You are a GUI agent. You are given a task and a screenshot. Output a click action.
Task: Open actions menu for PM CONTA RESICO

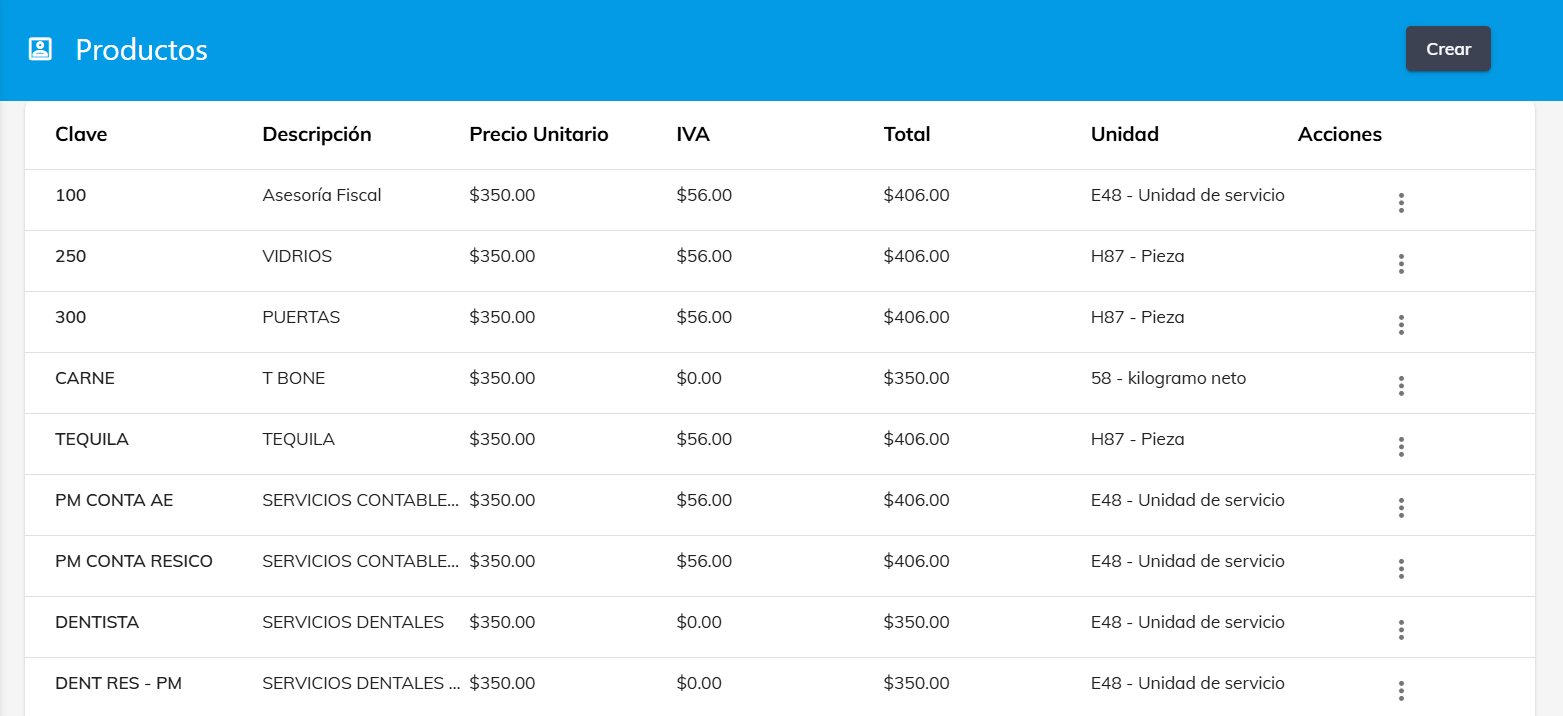pyautogui.click(x=1401, y=569)
